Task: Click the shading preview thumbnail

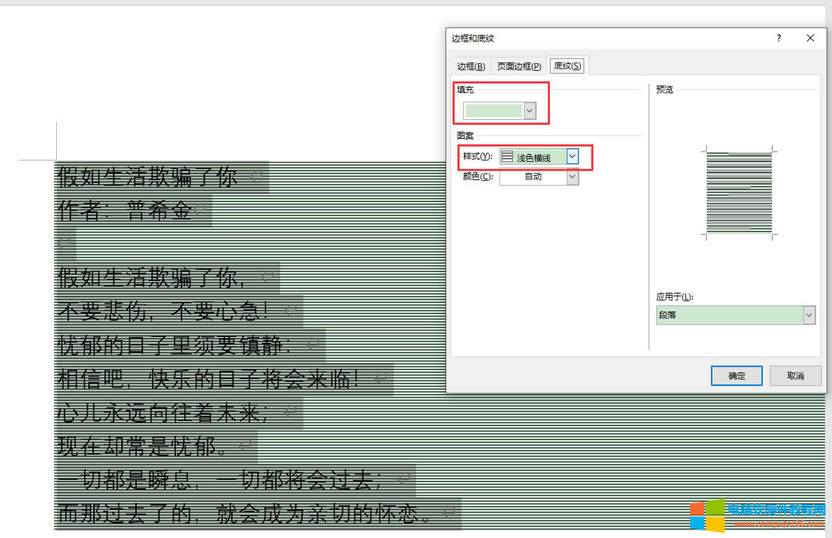Action: pos(739,193)
